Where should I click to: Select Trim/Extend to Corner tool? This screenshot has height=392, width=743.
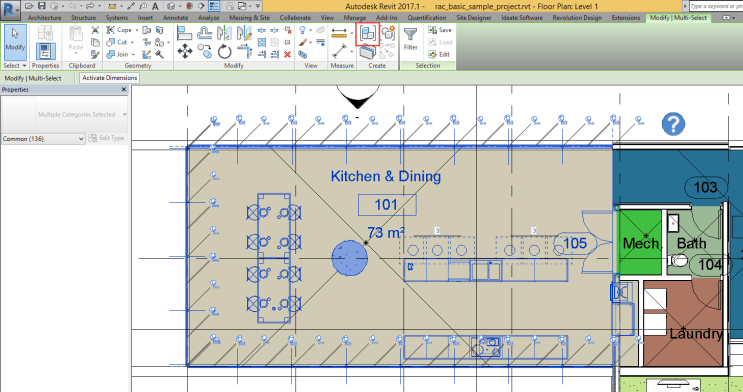coord(244,51)
